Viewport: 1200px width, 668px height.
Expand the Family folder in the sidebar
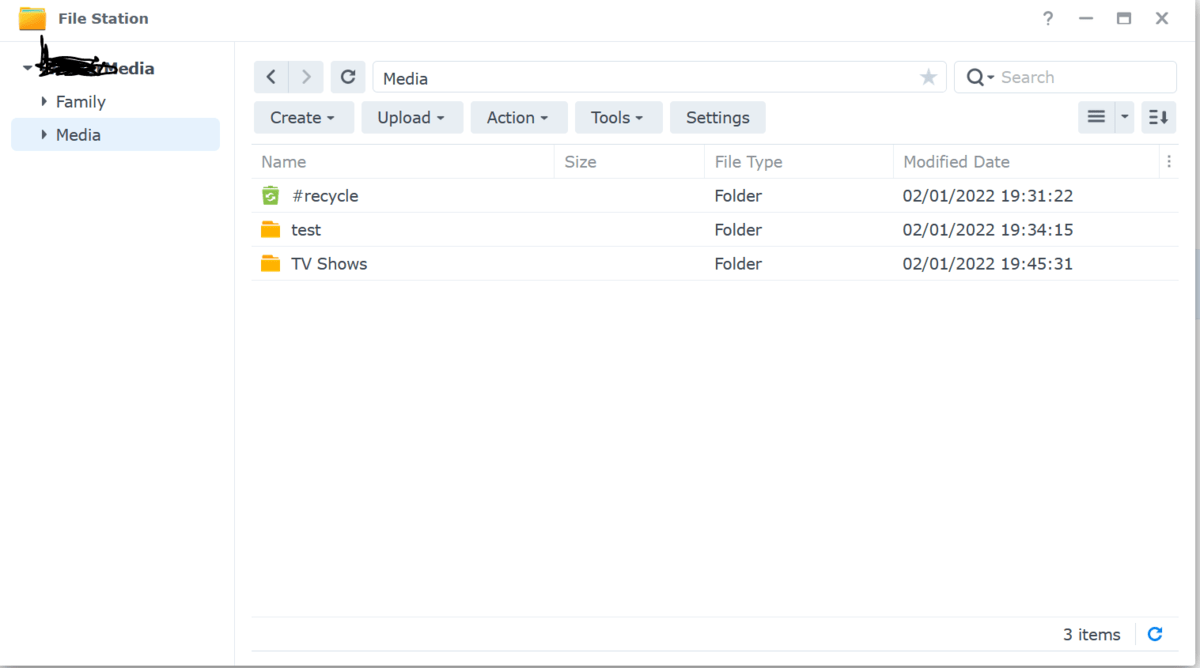pyautogui.click(x=44, y=101)
